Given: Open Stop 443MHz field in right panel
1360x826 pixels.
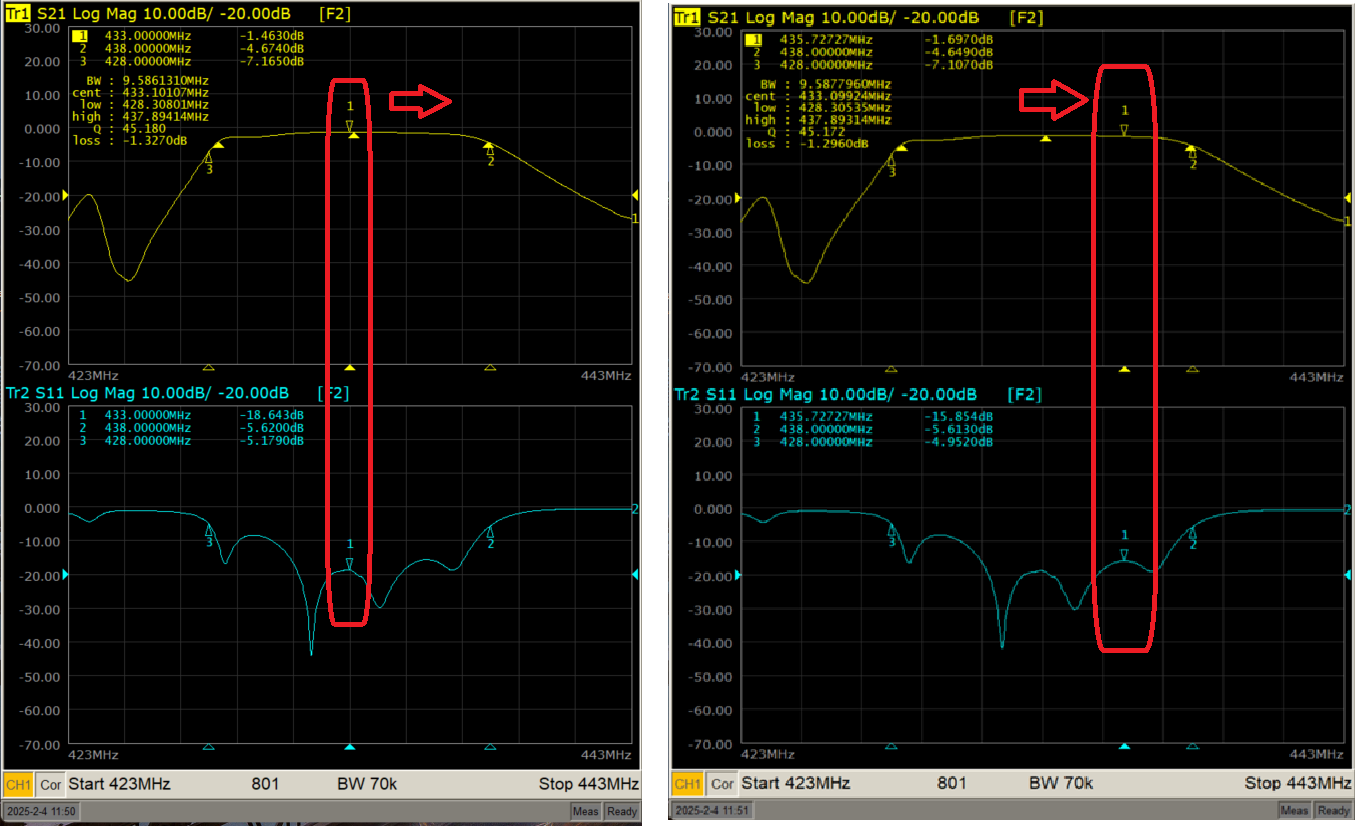Looking at the screenshot, I should click(x=1297, y=783).
